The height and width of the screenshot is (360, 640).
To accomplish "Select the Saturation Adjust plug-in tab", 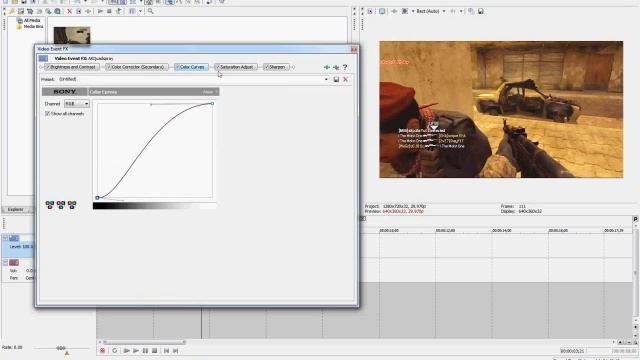I will 236,67.
